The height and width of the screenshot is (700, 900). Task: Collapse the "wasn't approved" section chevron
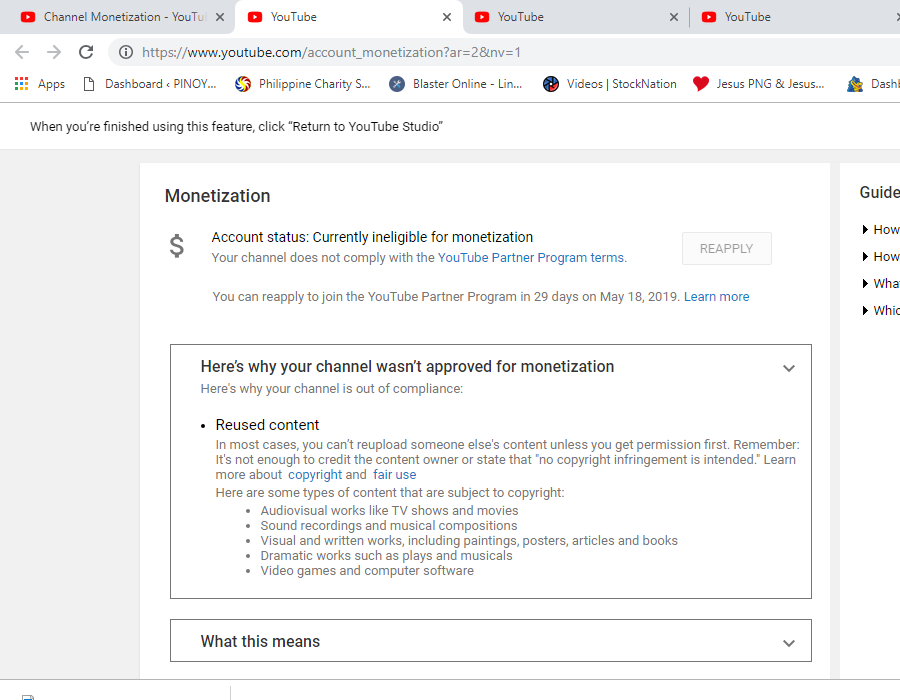click(x=789, y=368)
